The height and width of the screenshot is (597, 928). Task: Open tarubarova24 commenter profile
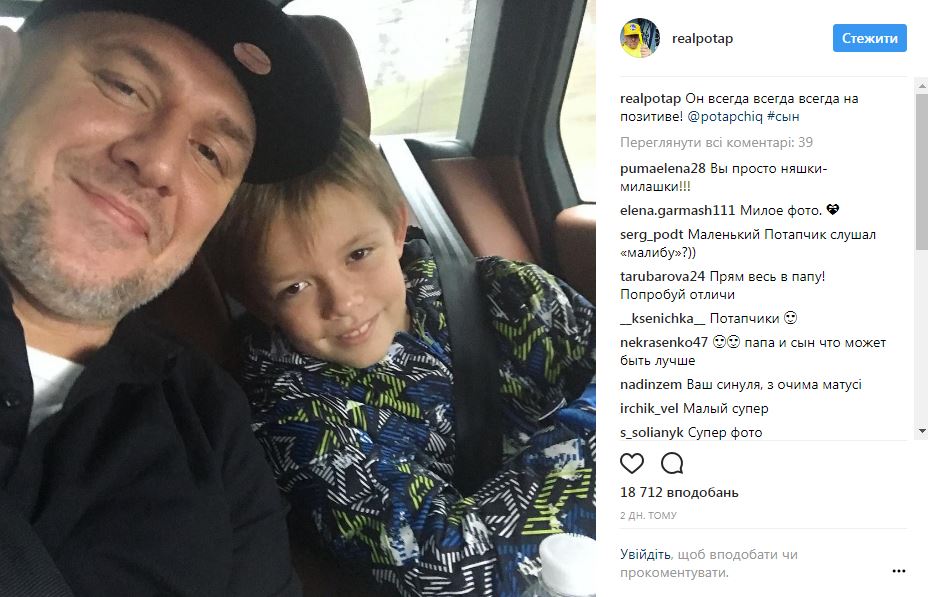click(662, 276)
